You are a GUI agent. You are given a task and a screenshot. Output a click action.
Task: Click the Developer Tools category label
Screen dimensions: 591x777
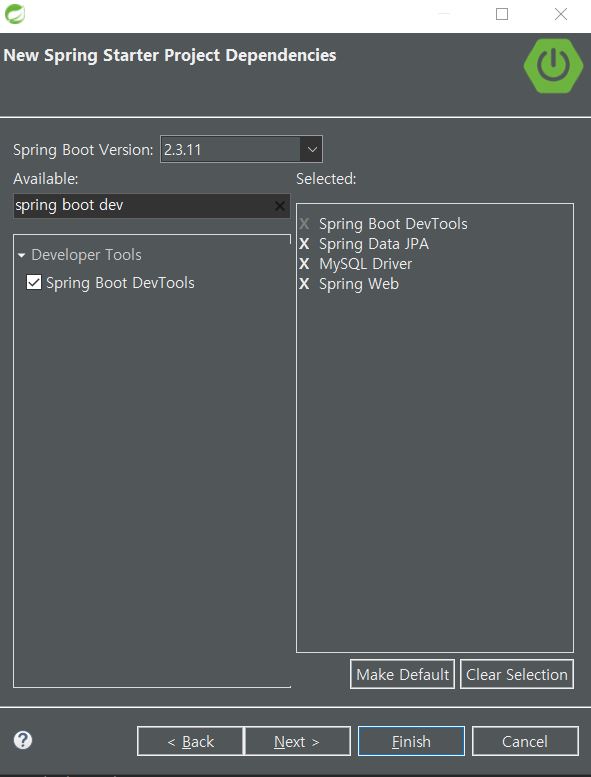[86, 255]
